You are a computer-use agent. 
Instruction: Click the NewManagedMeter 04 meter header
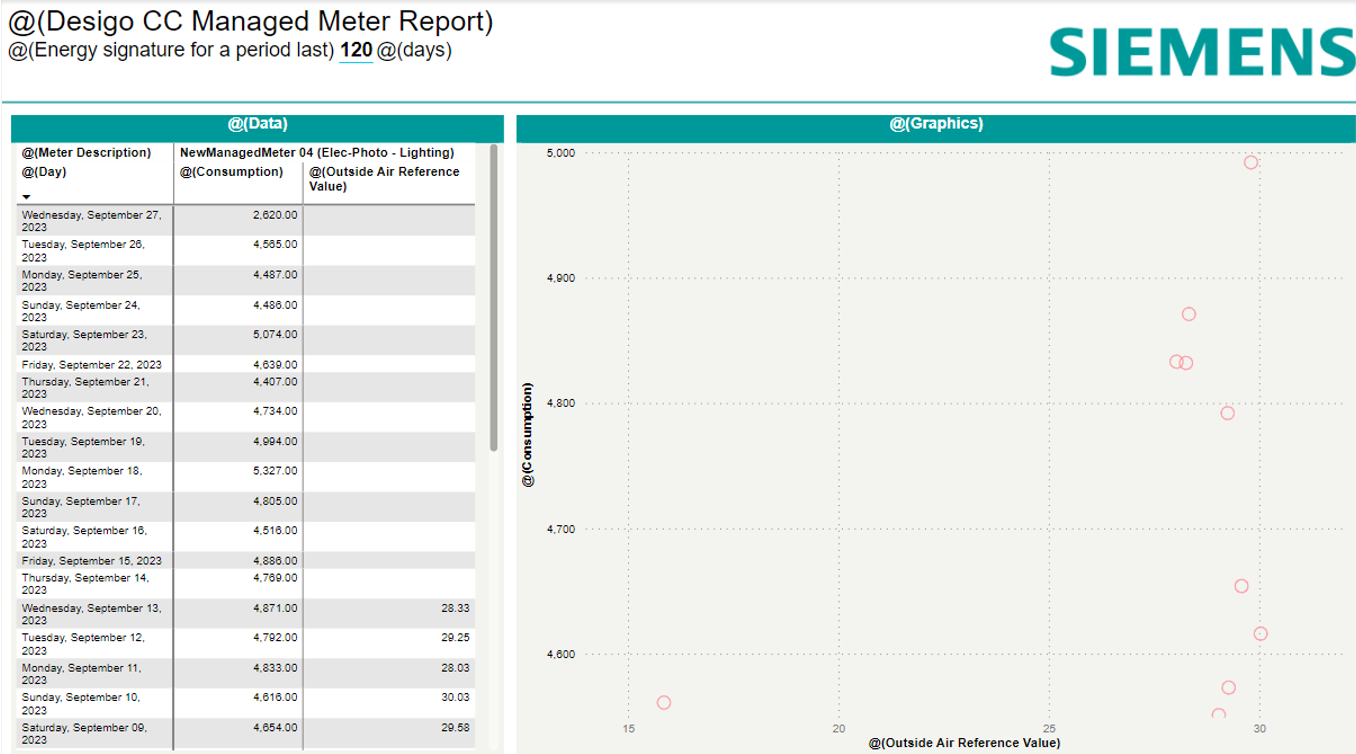(x=317, y=153)
